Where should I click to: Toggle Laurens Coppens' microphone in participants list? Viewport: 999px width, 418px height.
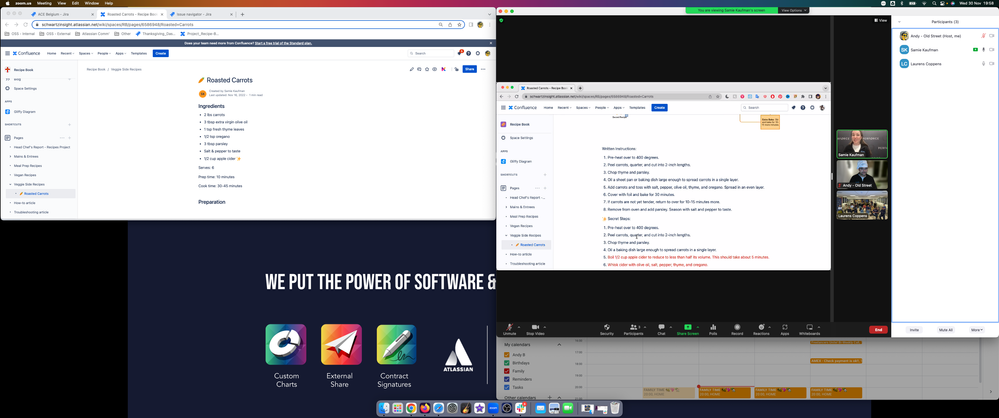coord(984,64)
